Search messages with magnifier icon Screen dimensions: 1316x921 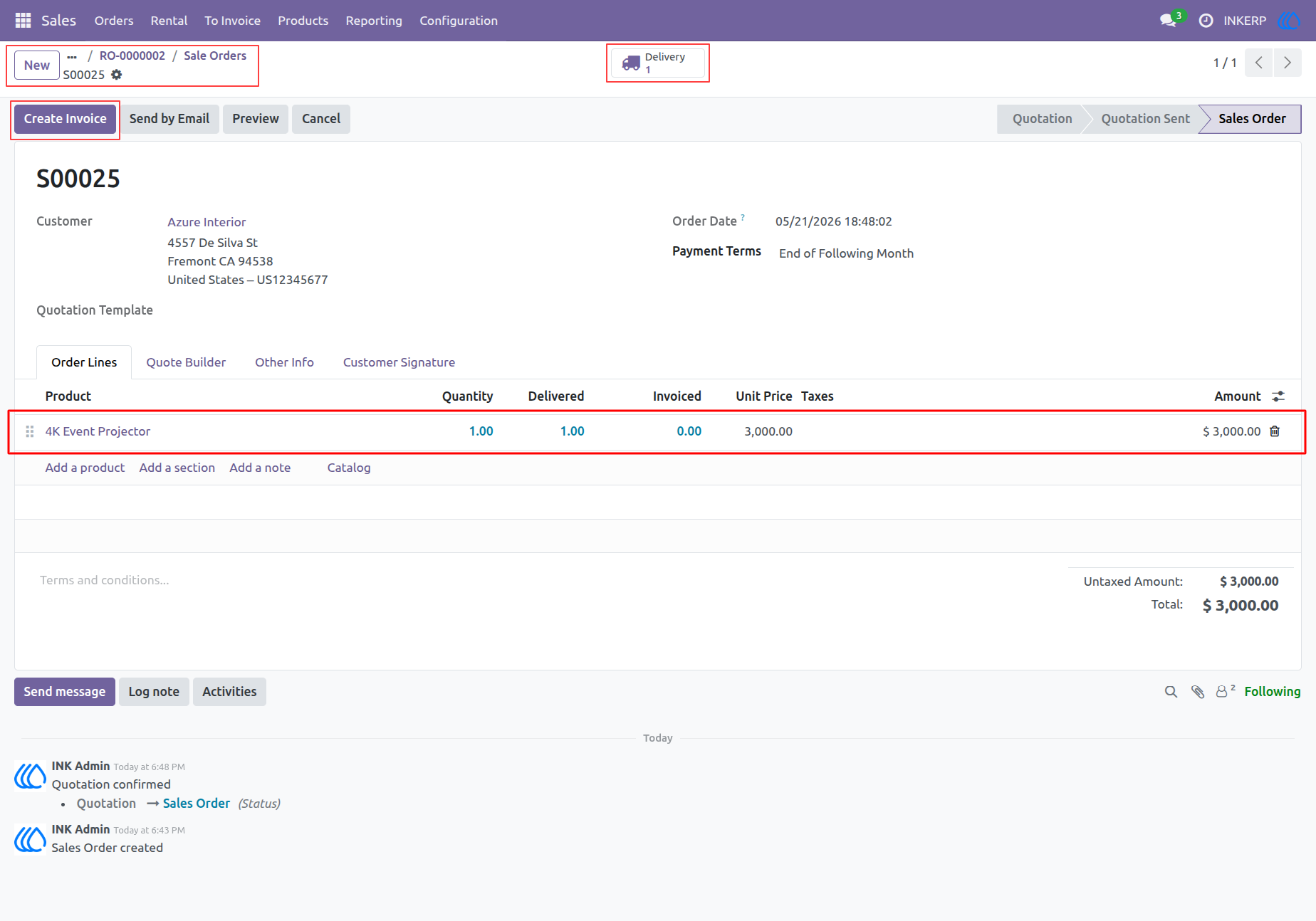pos(1171,692)
